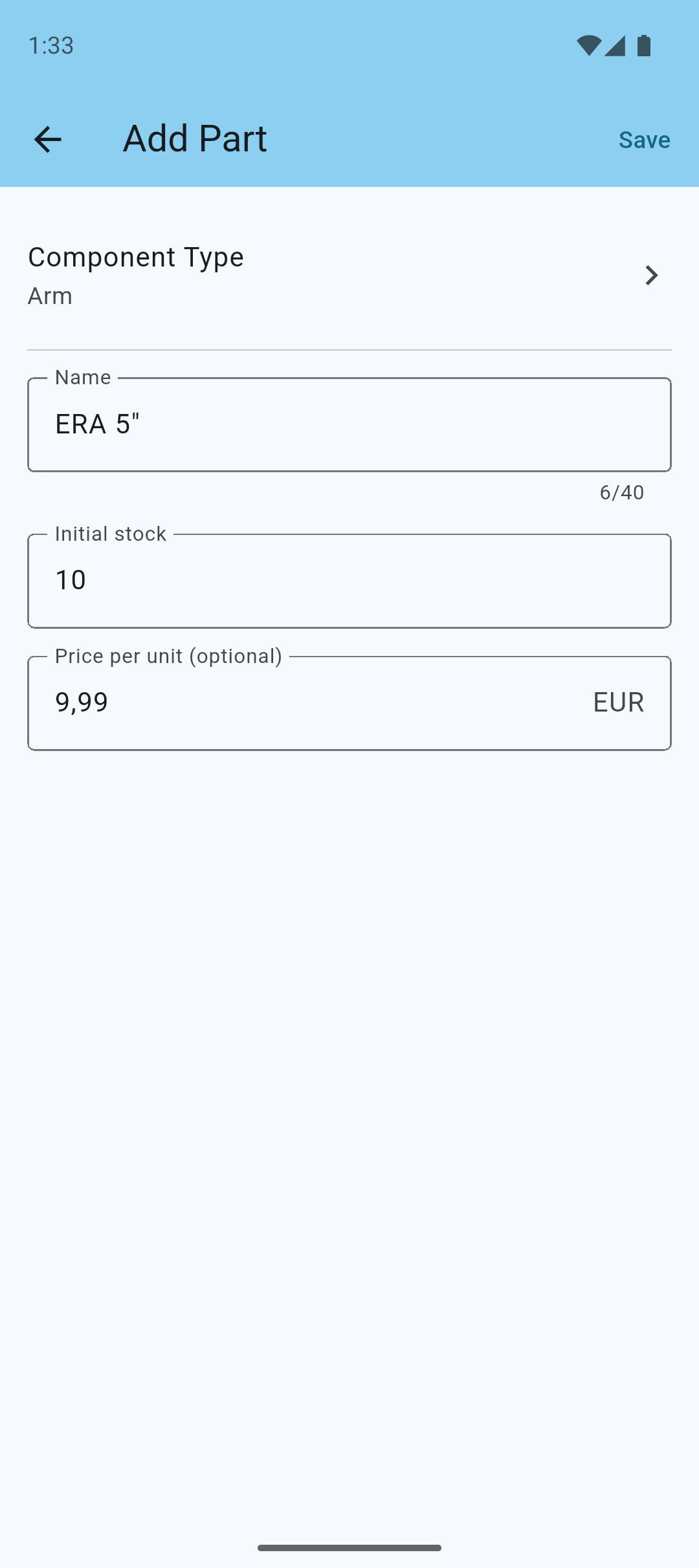Screen dimensions: 699x1568
Task: Tap the 1:33 status bar clock
Action: point(51,45)
